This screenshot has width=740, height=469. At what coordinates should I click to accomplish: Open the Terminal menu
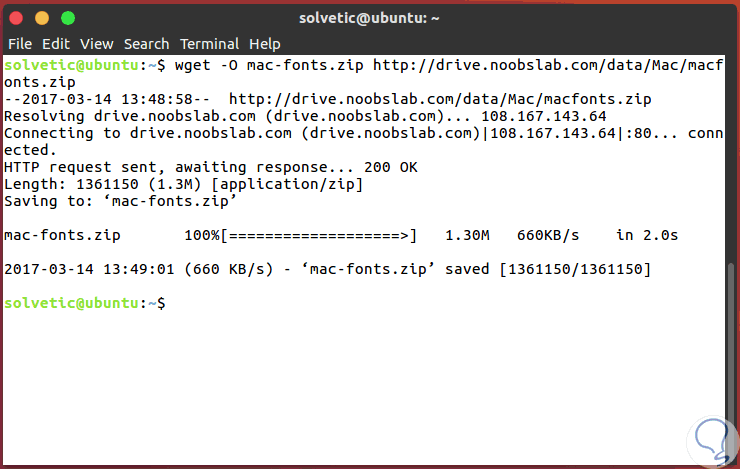(x=210, y=44)
